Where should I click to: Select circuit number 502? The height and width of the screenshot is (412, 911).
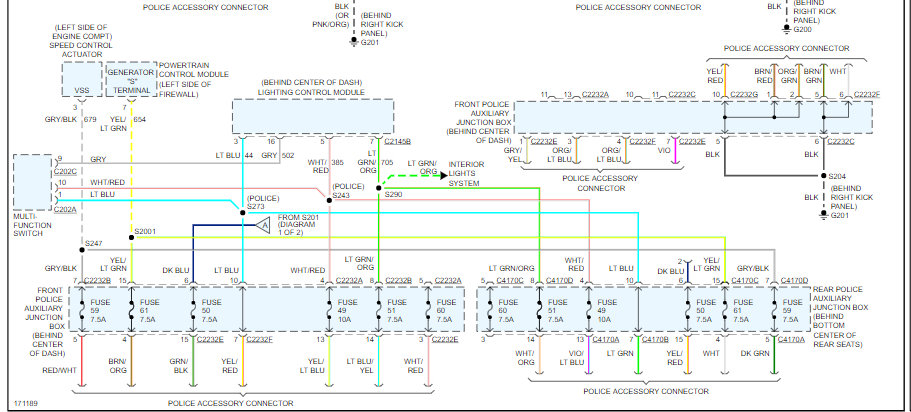pos(289,156)
